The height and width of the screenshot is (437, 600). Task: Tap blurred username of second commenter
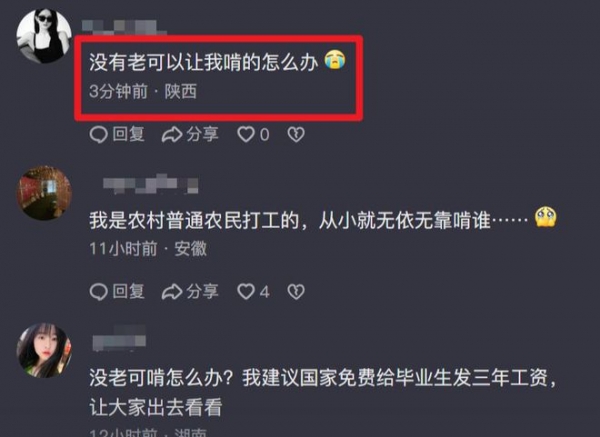point(150,184)
